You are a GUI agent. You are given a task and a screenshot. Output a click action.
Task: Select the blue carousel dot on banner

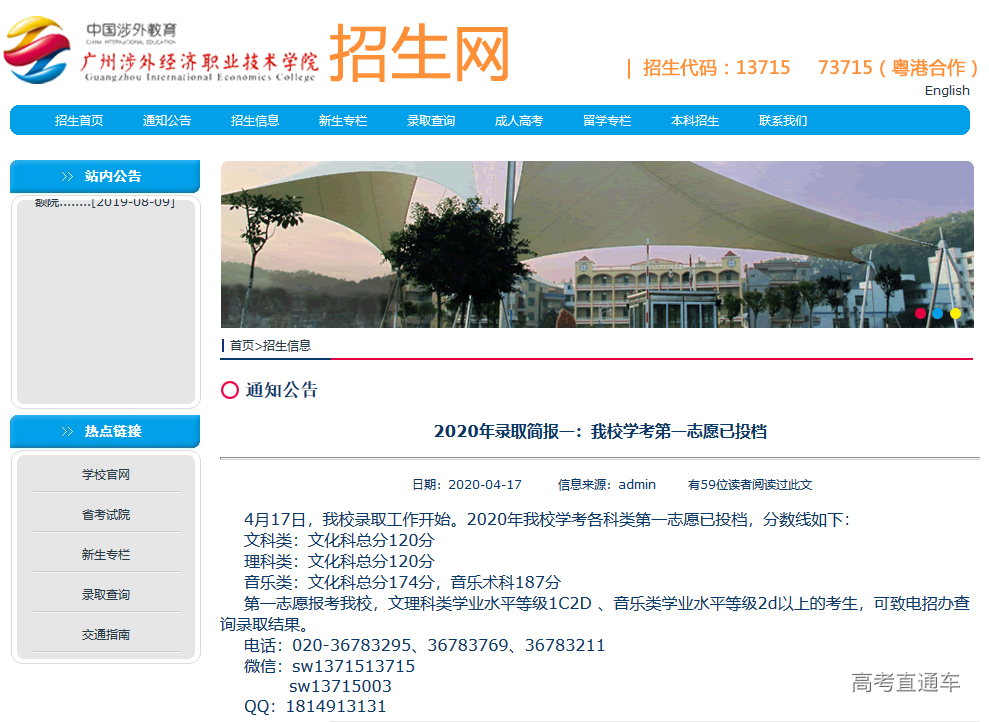[938, 313]
